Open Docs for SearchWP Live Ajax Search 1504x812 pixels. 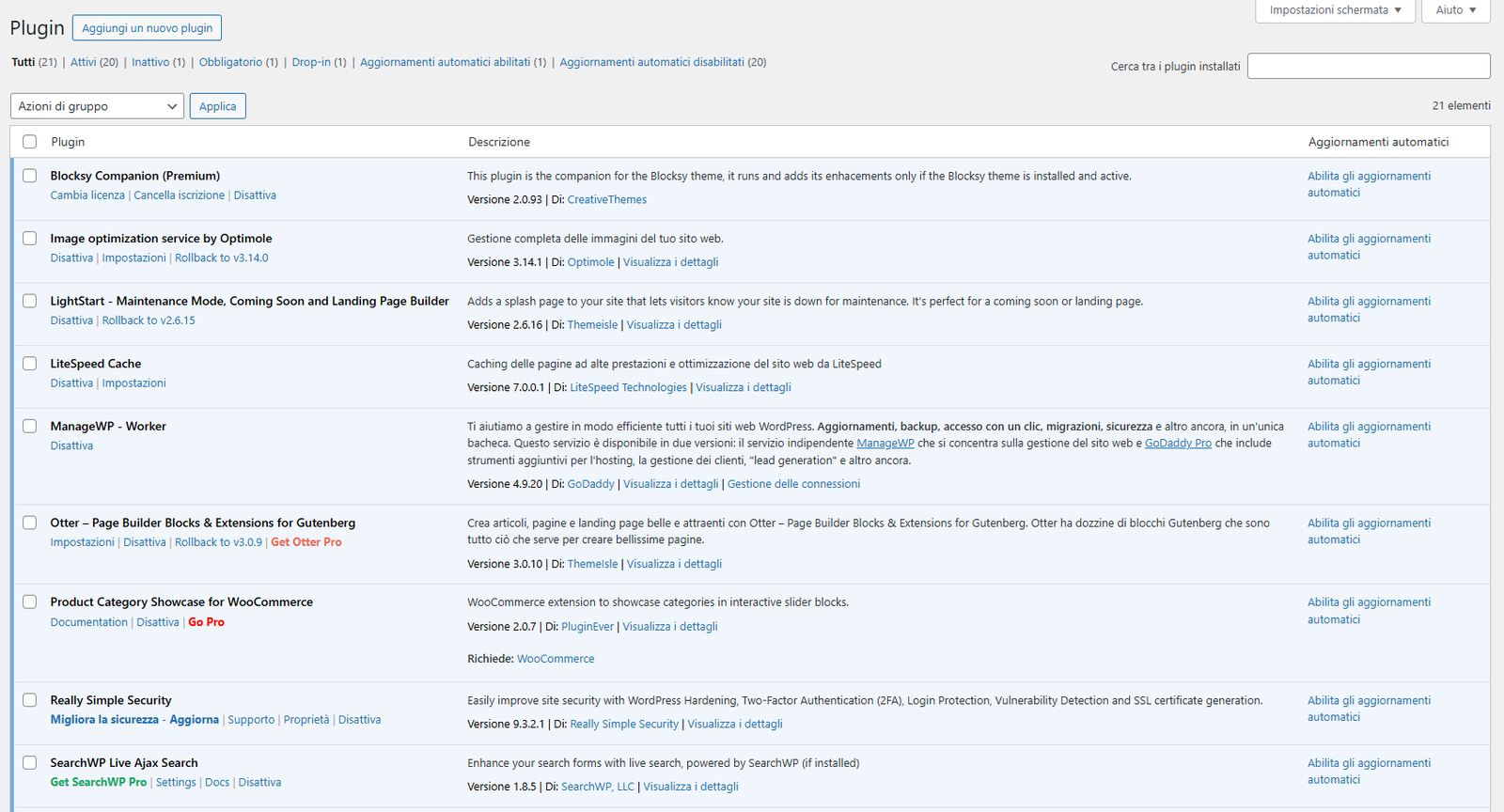point(217,782)
